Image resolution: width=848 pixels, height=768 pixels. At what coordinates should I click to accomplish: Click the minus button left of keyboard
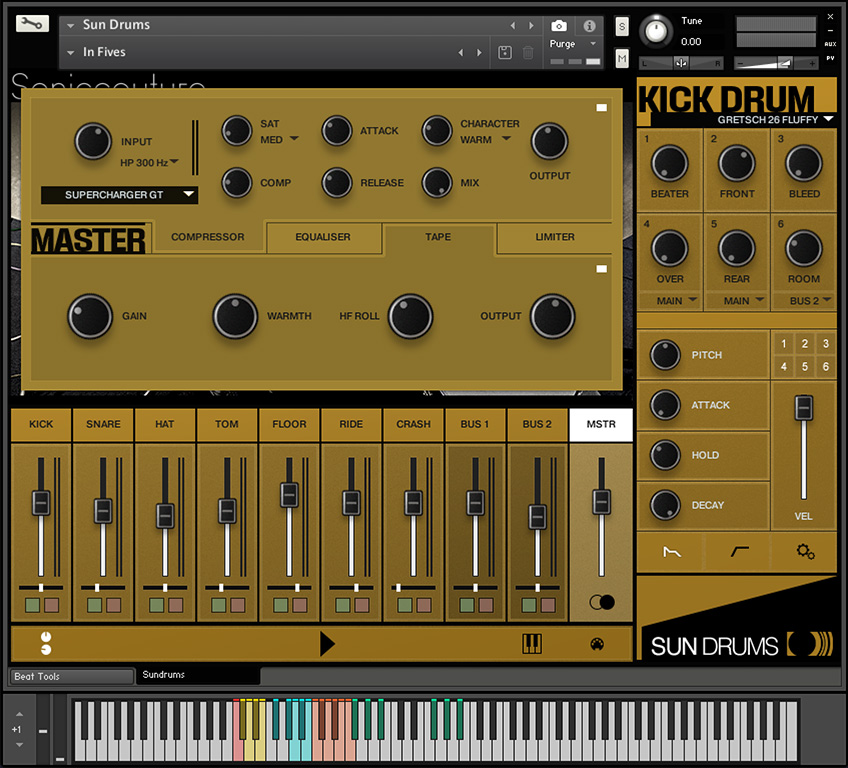click(x=43, y=731)
